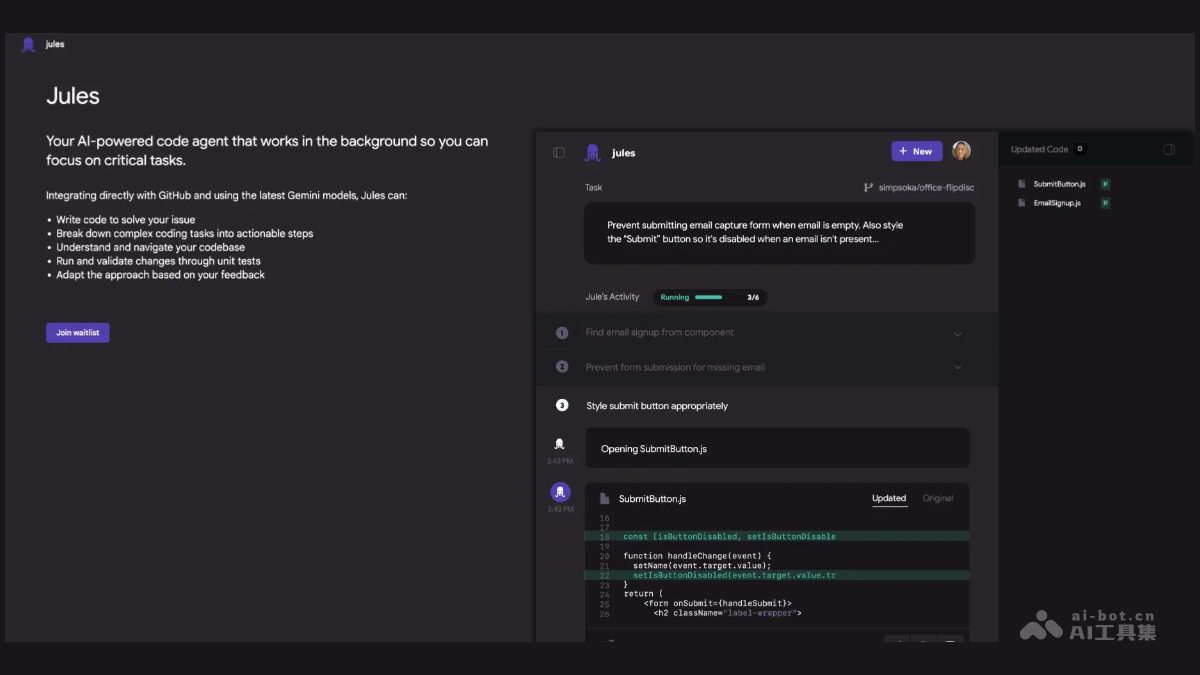Click the Jules logo at the top-left of the page

point(28,44)
